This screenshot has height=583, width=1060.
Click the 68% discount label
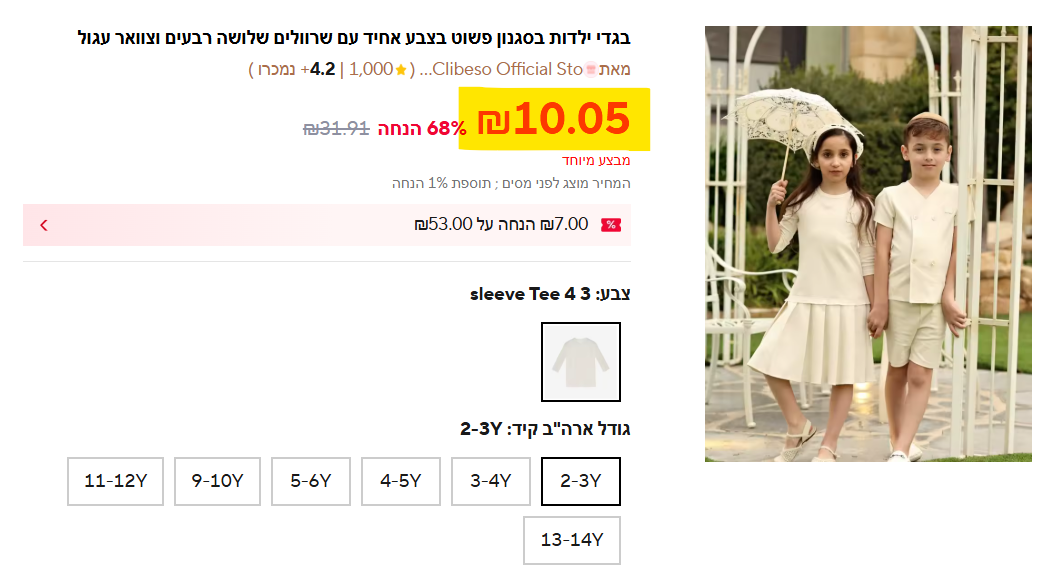422,129
